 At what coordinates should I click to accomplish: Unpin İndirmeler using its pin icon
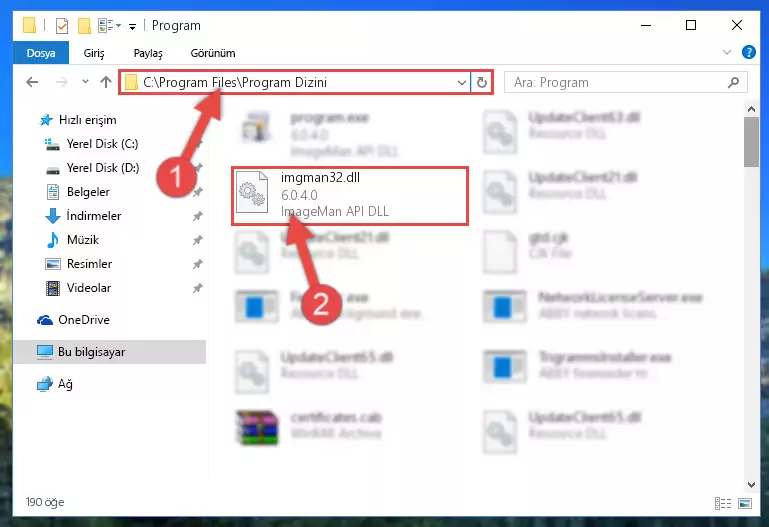(x=198, y=216)
